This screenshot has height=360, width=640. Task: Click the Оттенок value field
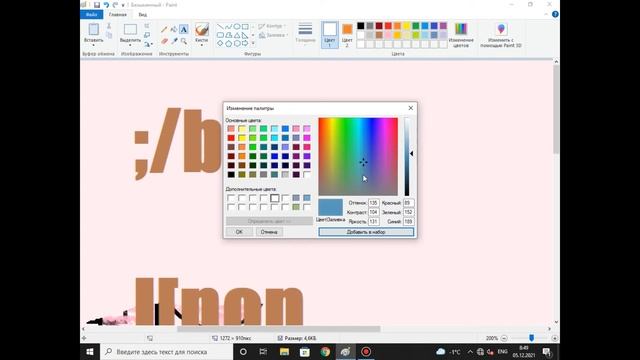[373, 203]
